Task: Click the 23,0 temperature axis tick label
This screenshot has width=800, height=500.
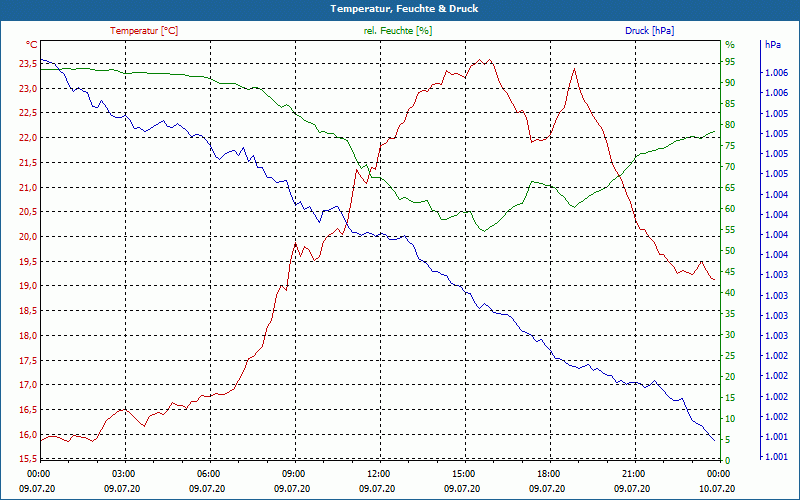Action: (28, 89)
